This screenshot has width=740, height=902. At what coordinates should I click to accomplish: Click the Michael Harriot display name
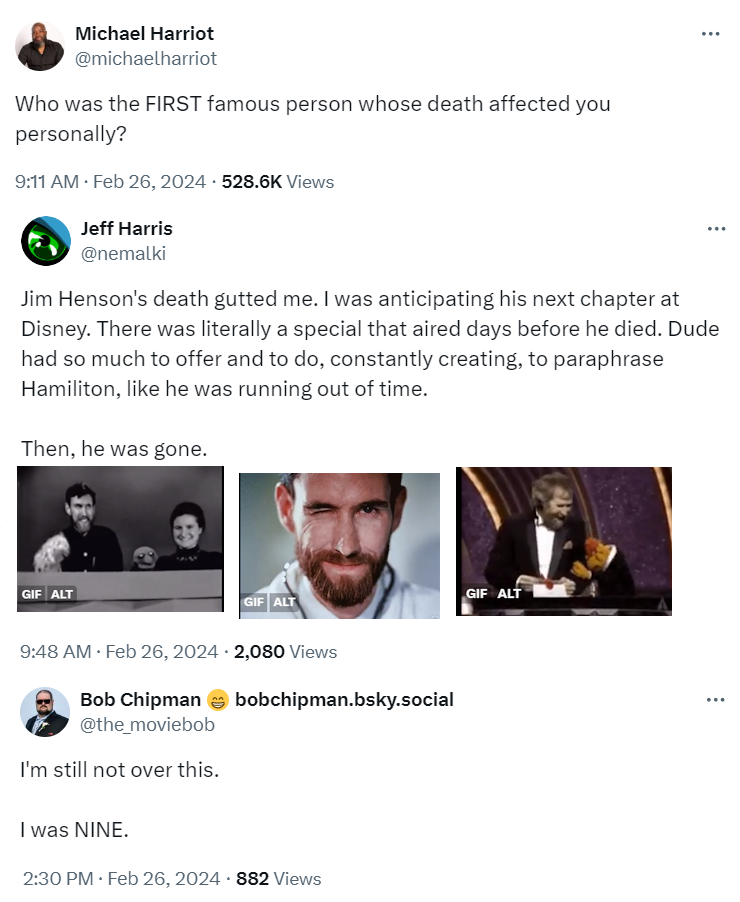[x=144, y=34]
